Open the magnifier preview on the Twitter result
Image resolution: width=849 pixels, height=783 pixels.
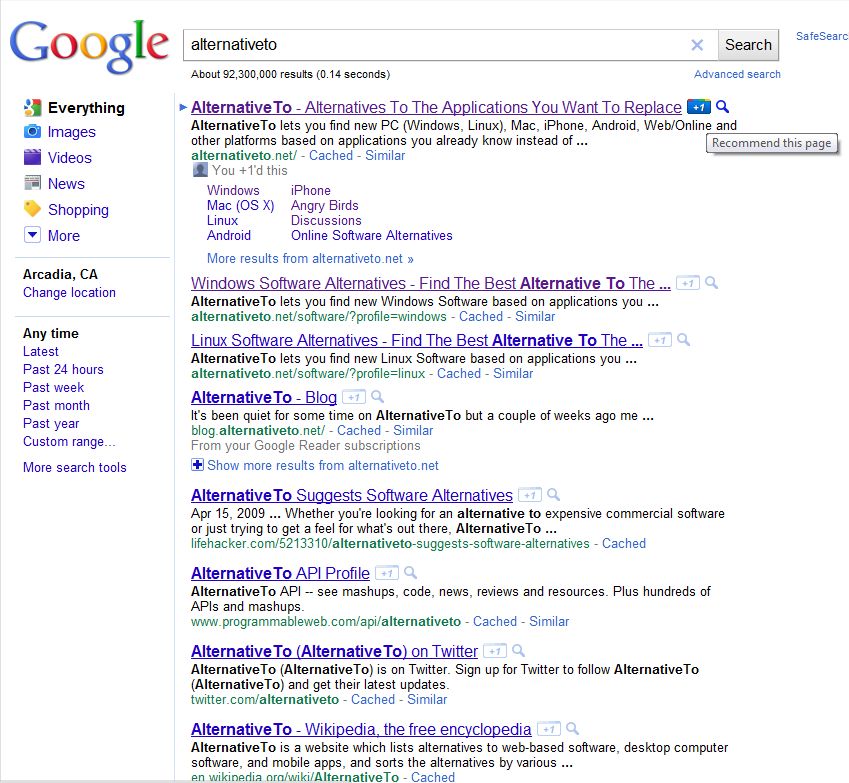(x=518, y=651)
